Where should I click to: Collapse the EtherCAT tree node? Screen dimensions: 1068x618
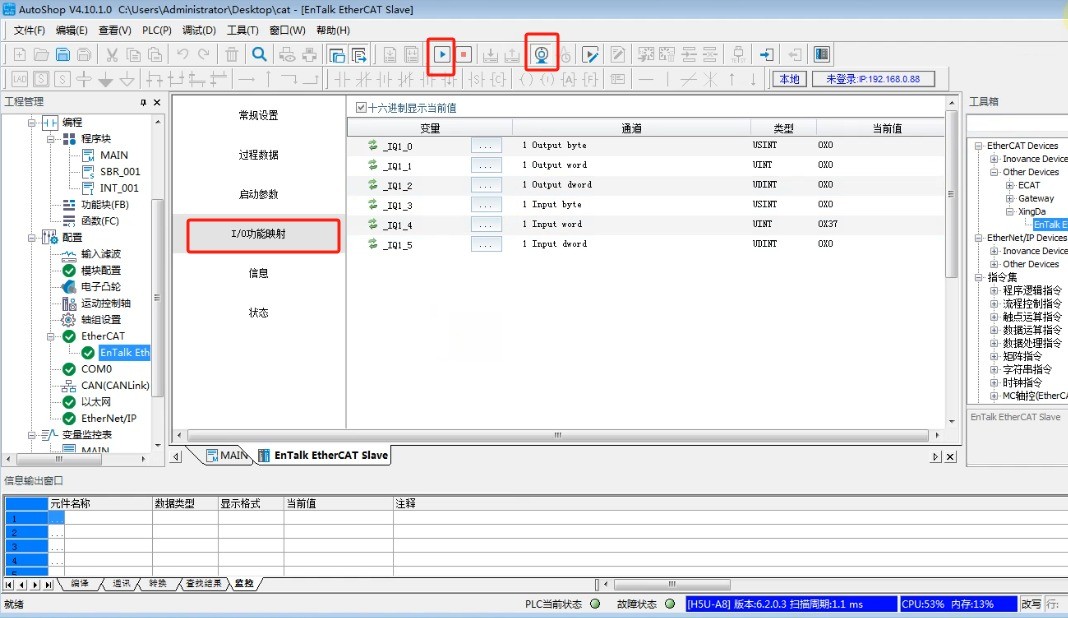point(51,337)
